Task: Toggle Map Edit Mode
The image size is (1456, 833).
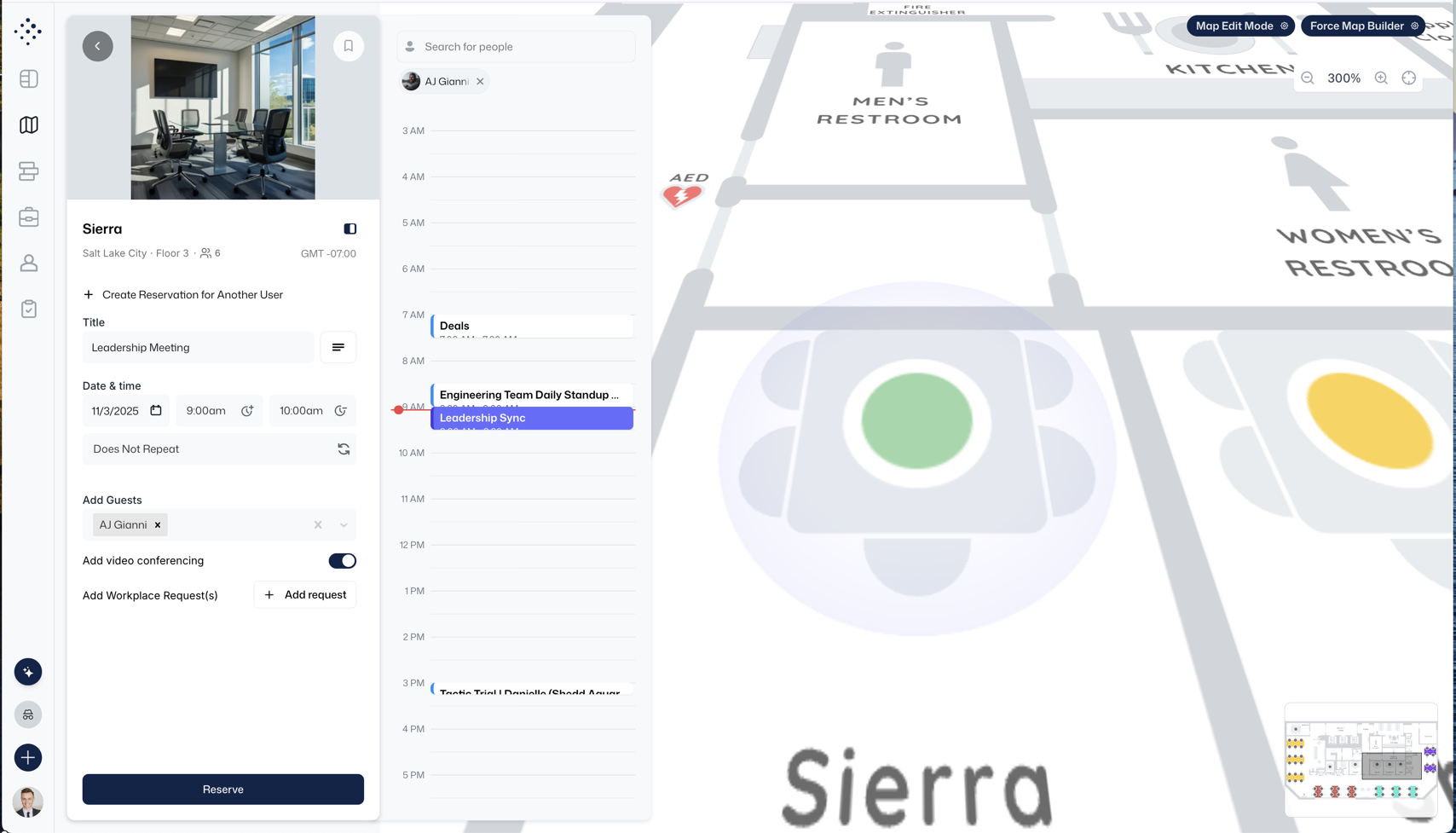Action: click(x=1241, y=26)
